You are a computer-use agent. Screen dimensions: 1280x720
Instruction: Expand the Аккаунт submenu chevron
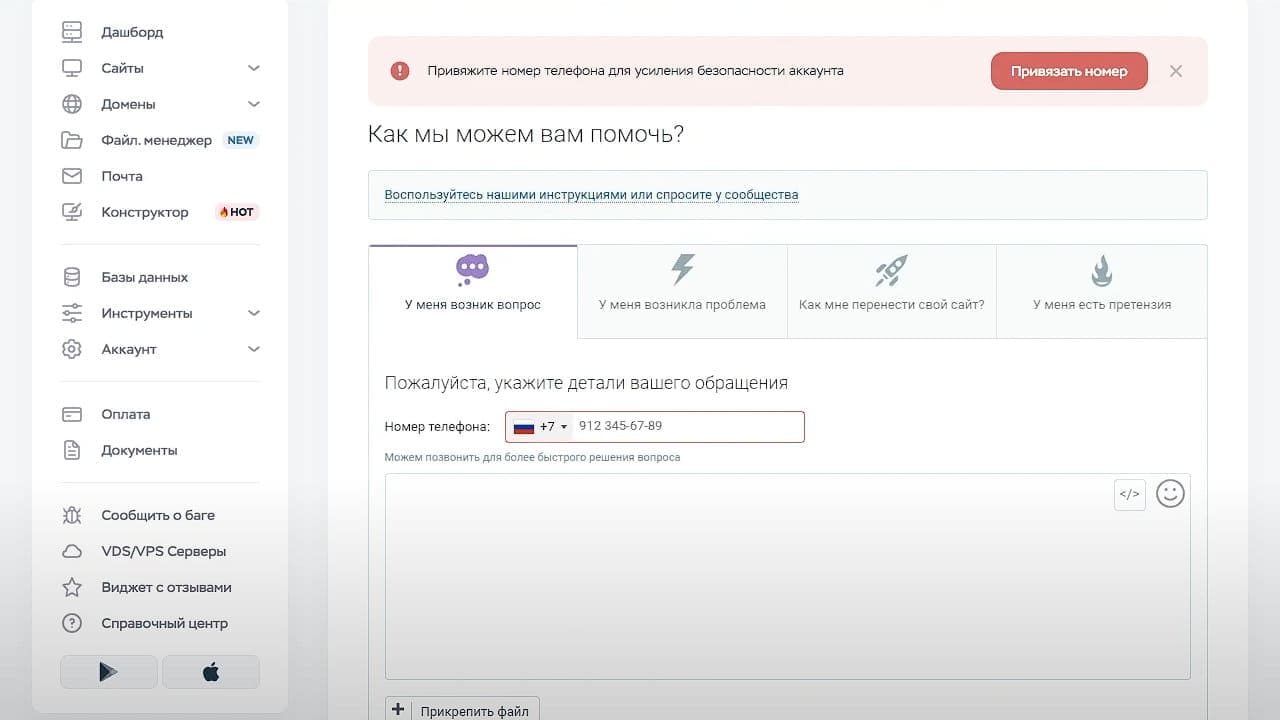coord(254,349)
